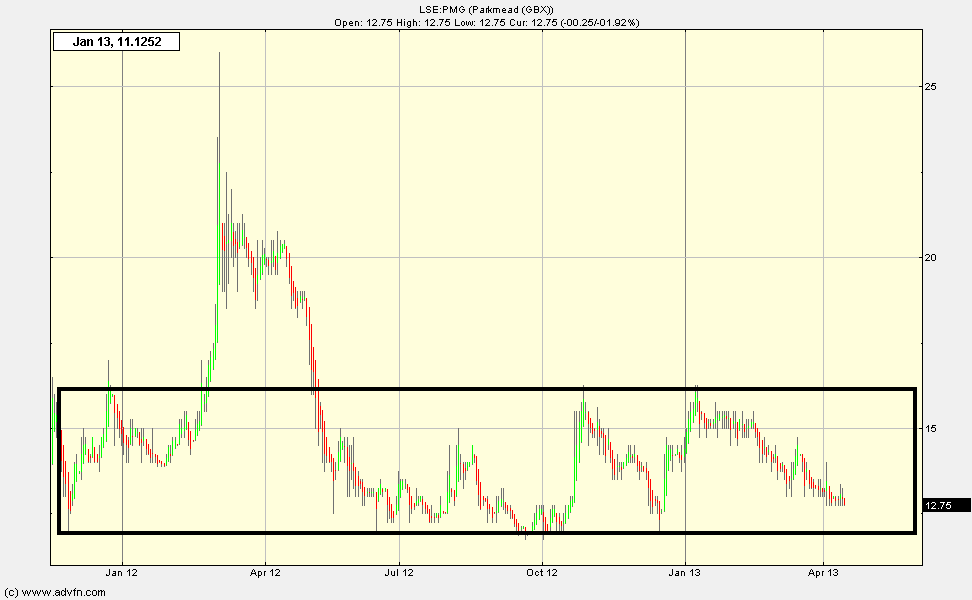Select the 25 price axis label
This screenshot has height=600, width=972.
tap(930, 86)
